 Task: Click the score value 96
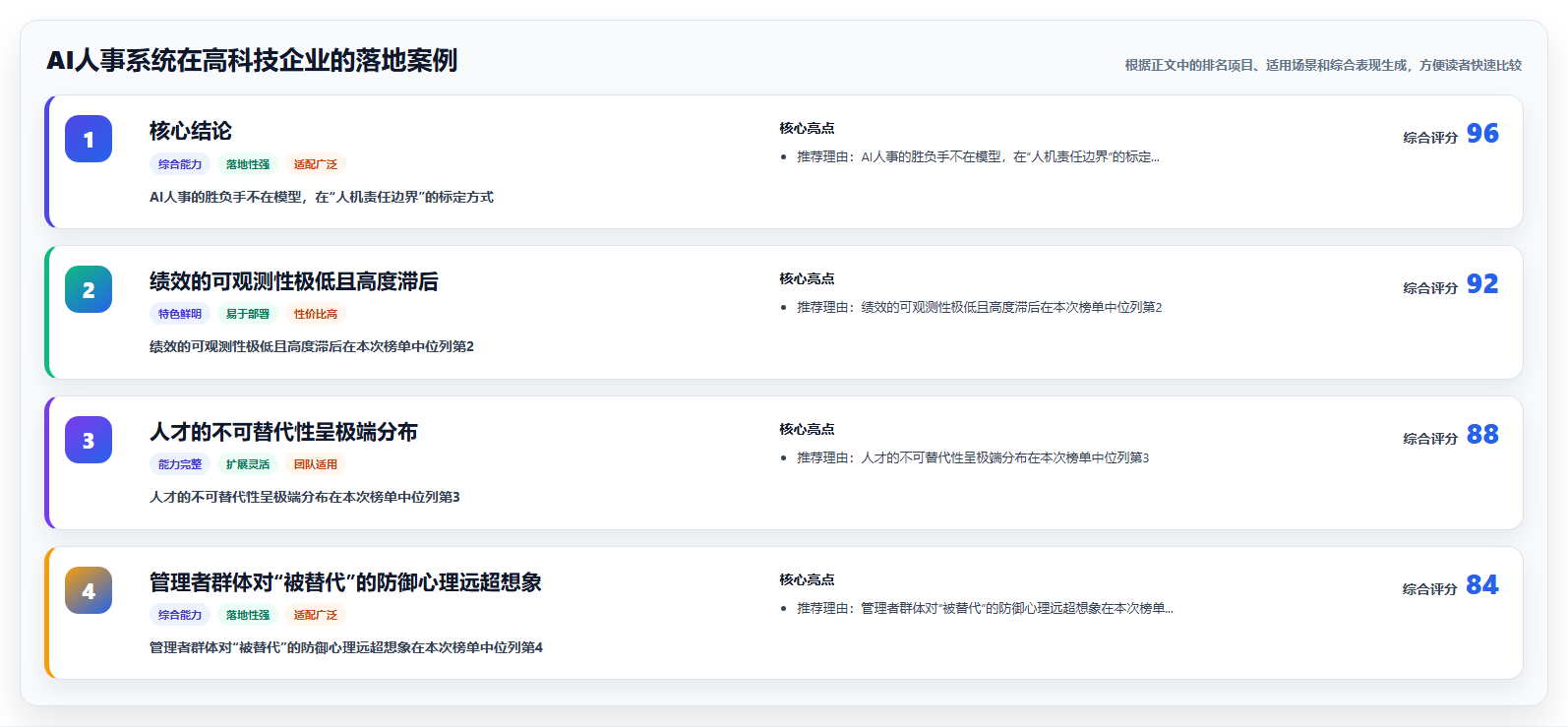click(1482, 133)
